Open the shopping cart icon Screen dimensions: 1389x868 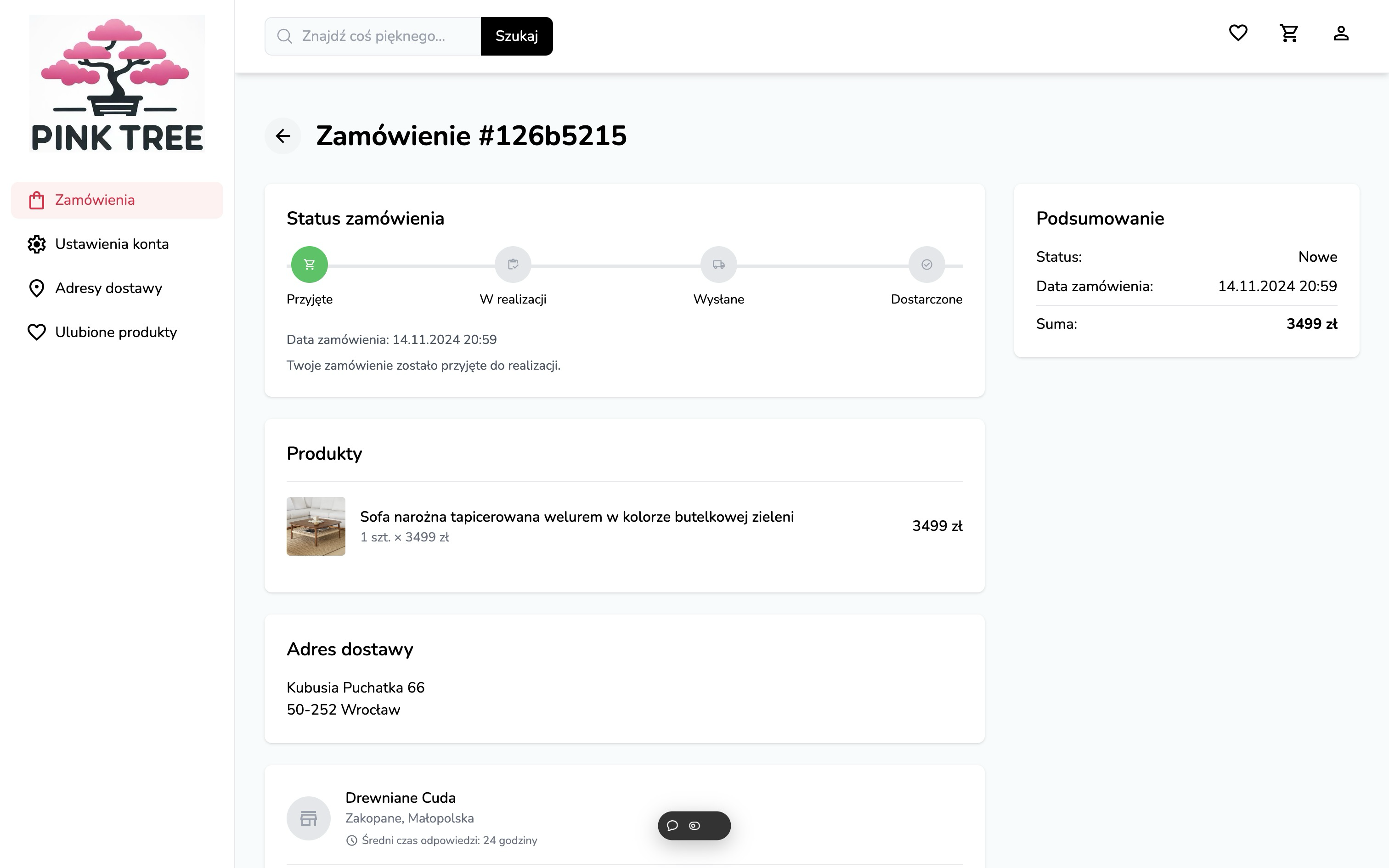click(x=1289, y=33)
